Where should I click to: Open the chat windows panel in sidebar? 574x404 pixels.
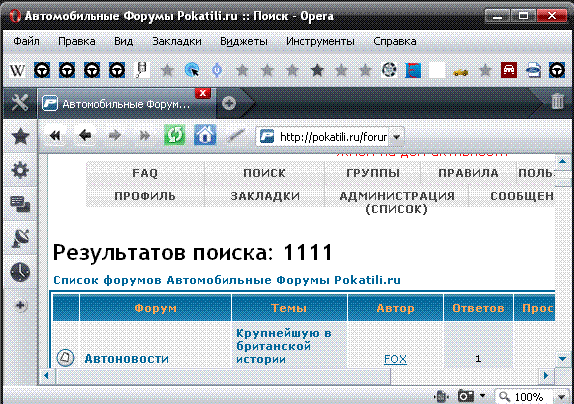point(20,204)
